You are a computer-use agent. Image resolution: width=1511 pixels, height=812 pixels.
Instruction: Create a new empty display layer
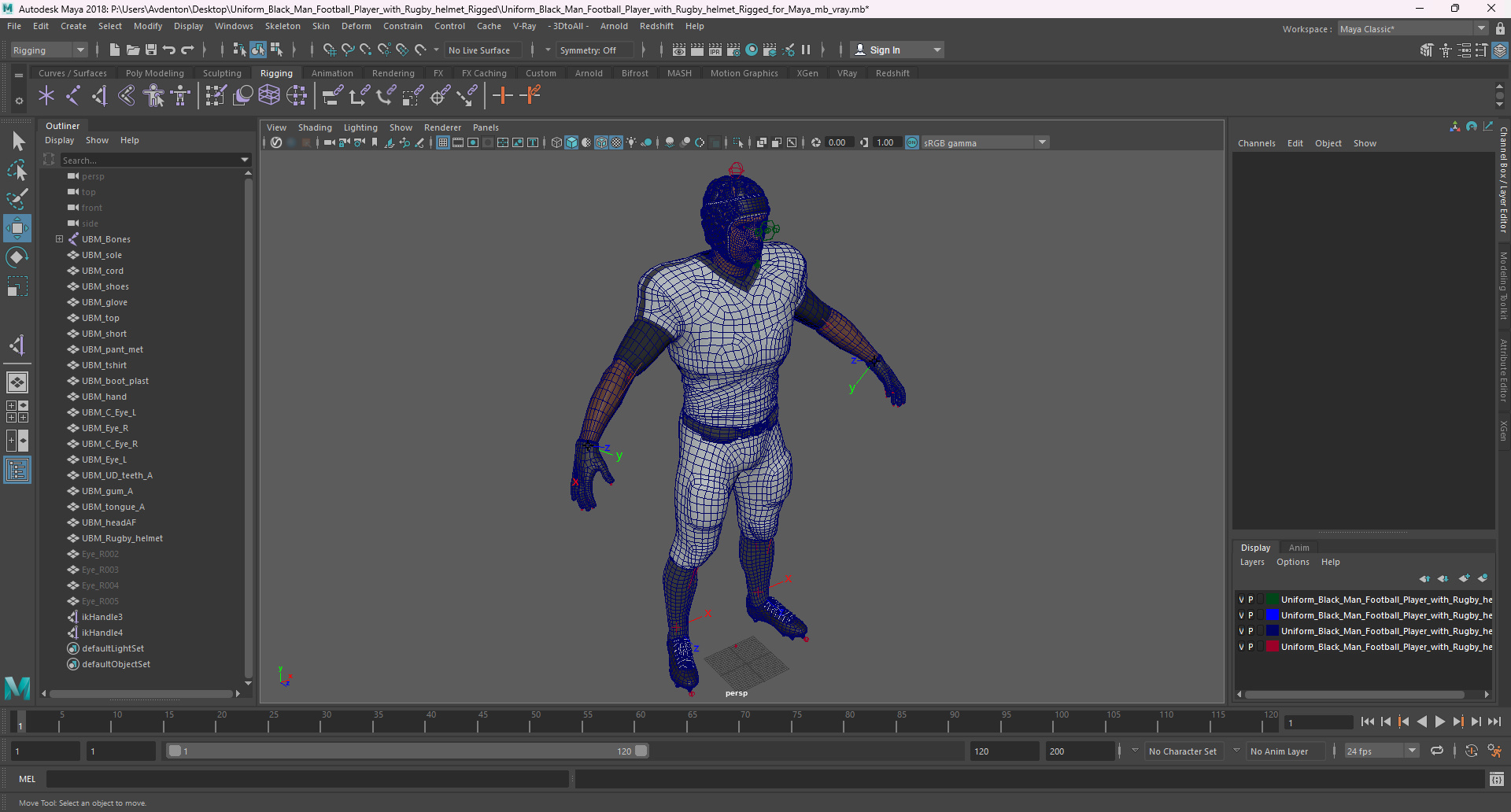coord(1464,578)
